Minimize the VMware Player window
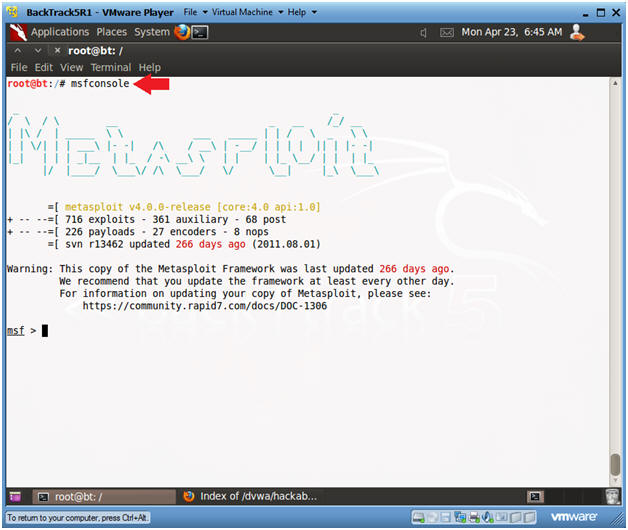 click(586, 13)
